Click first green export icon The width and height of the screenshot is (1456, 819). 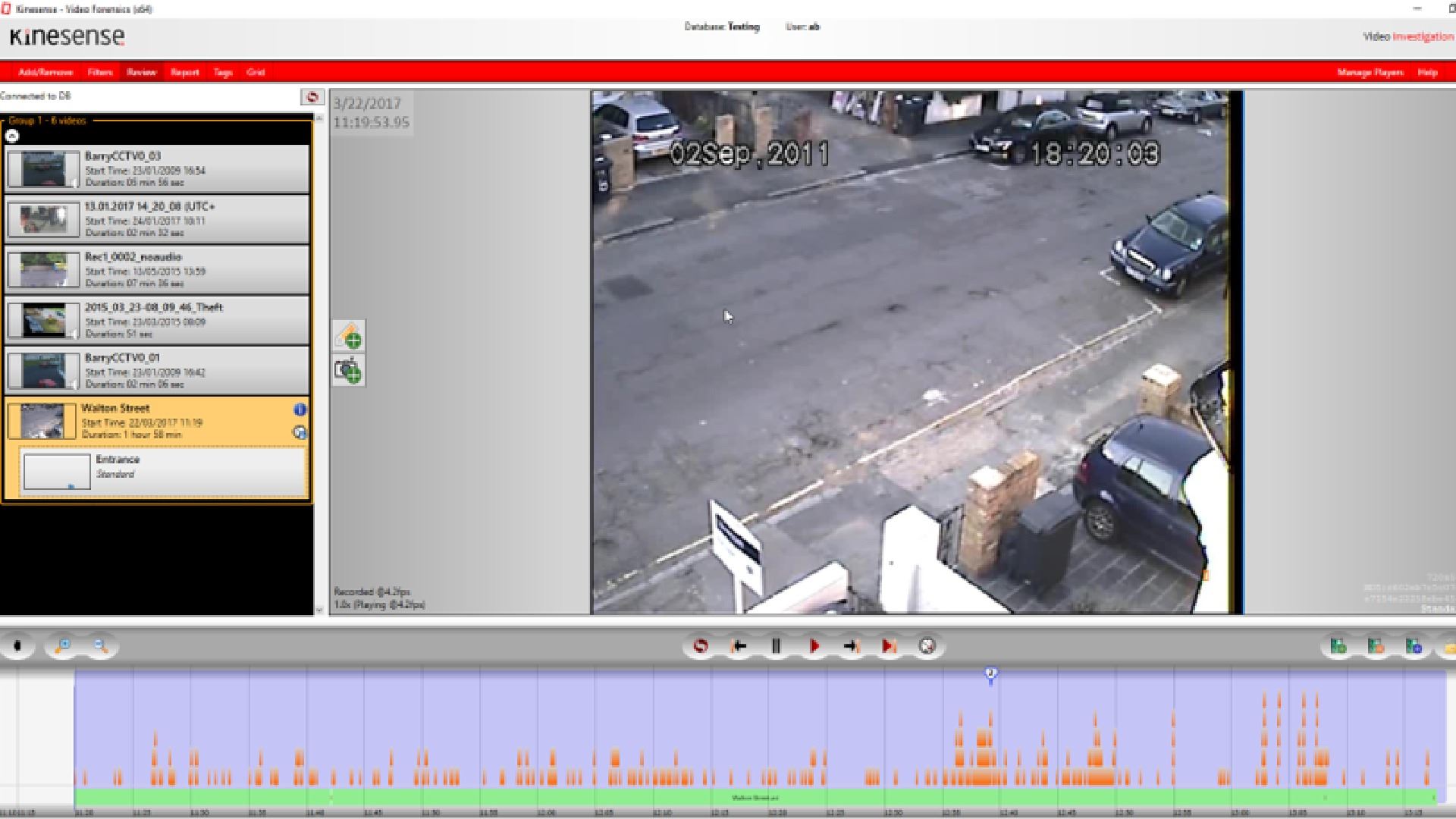coord(1338,646)
